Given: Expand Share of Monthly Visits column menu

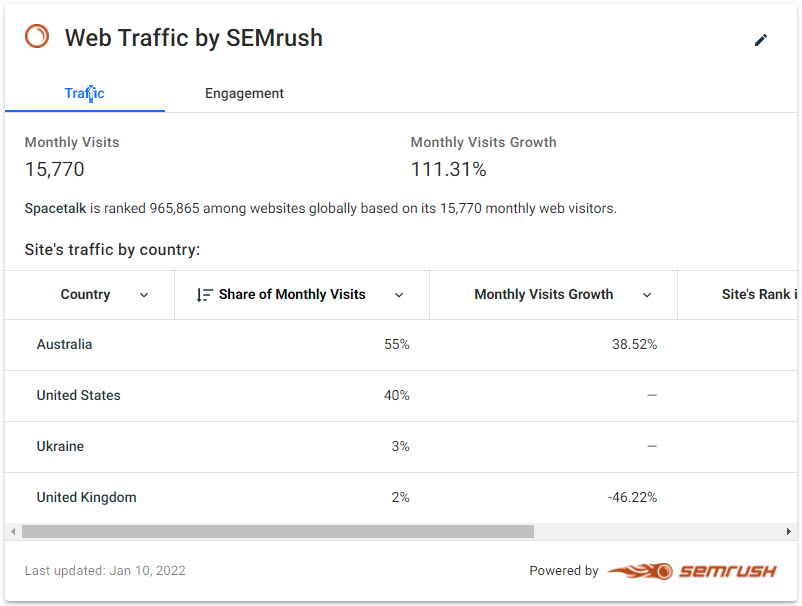Looking at the screenshot, I should (x=399, y=295).
